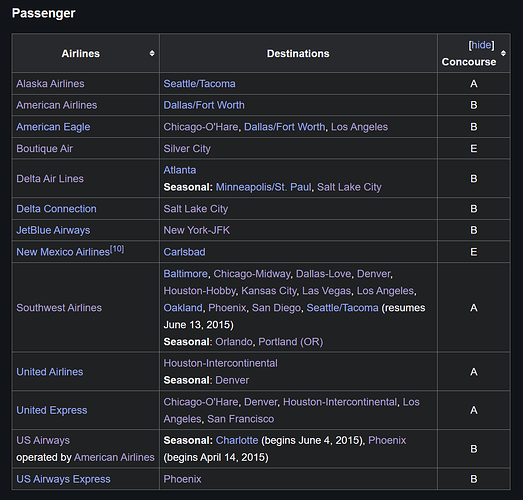Open the Portland (OR) destination link

(291, 342)
